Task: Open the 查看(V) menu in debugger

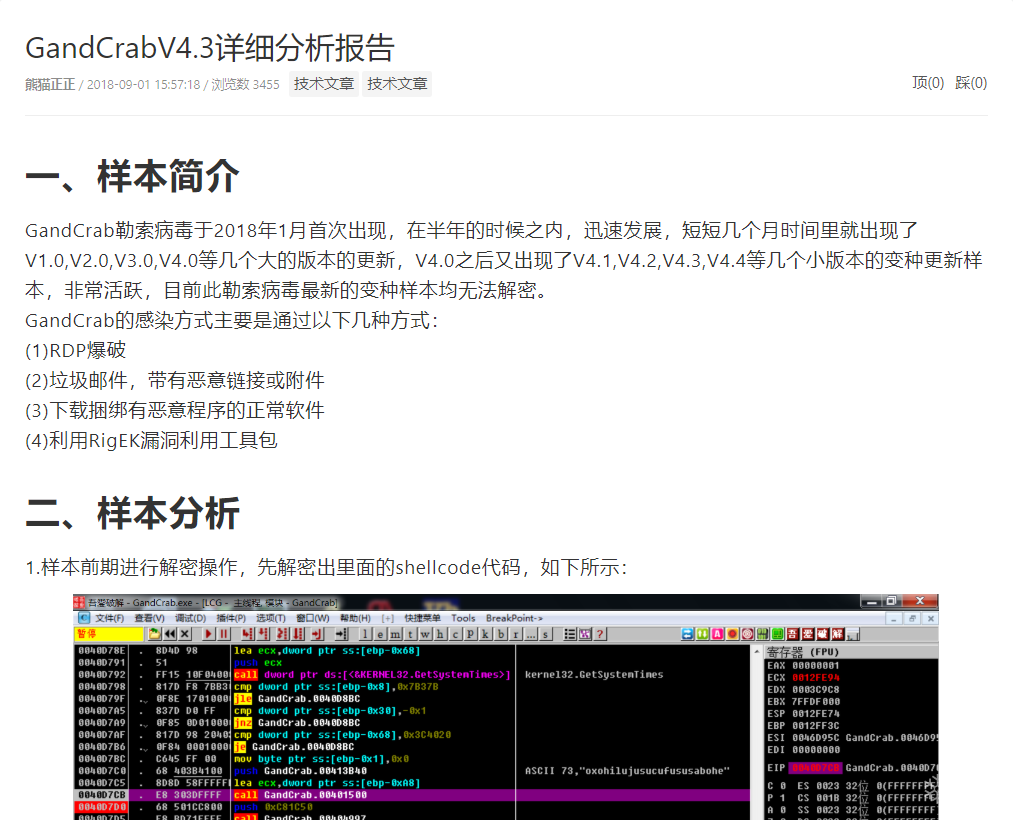Action: tap(149, 618)
